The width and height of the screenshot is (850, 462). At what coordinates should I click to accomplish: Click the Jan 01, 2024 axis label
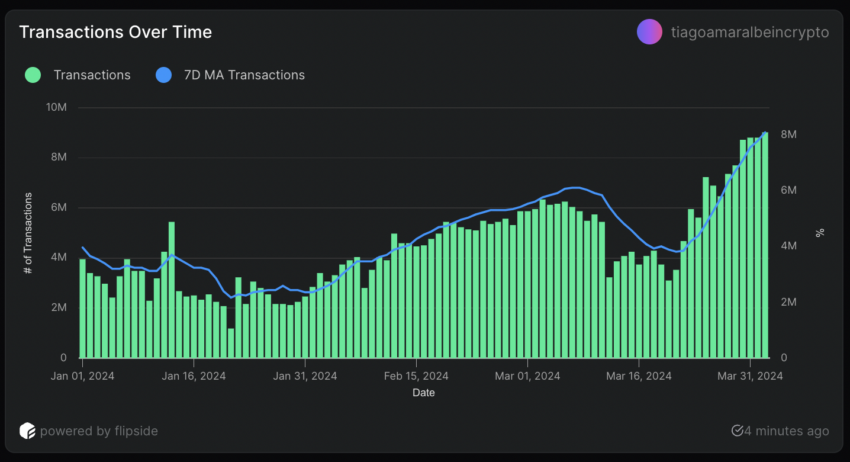(x=80, y=376)
